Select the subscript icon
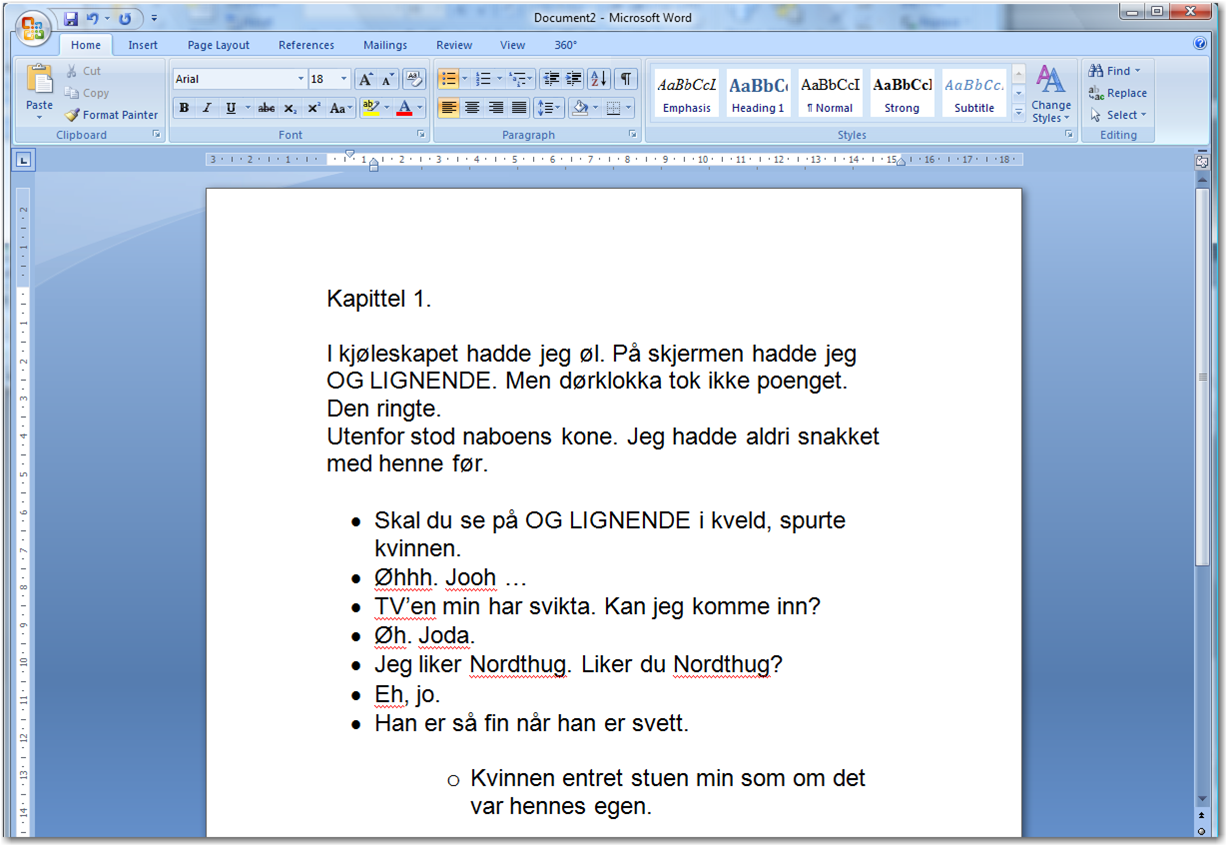Viewport: 1227px width, 846px height. point(289,107)
